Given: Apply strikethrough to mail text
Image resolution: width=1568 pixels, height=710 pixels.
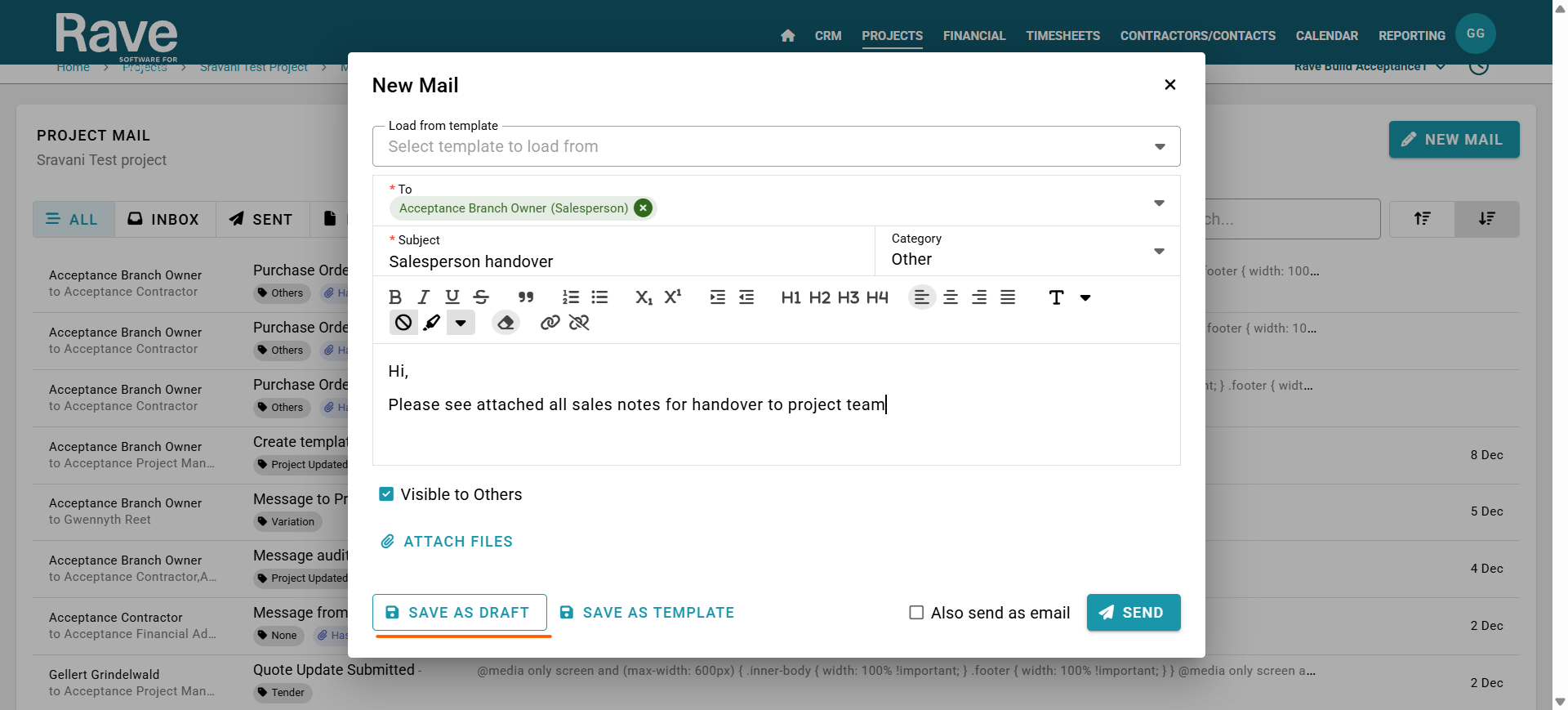Looking at the screenshot, I should pos(481,297).
